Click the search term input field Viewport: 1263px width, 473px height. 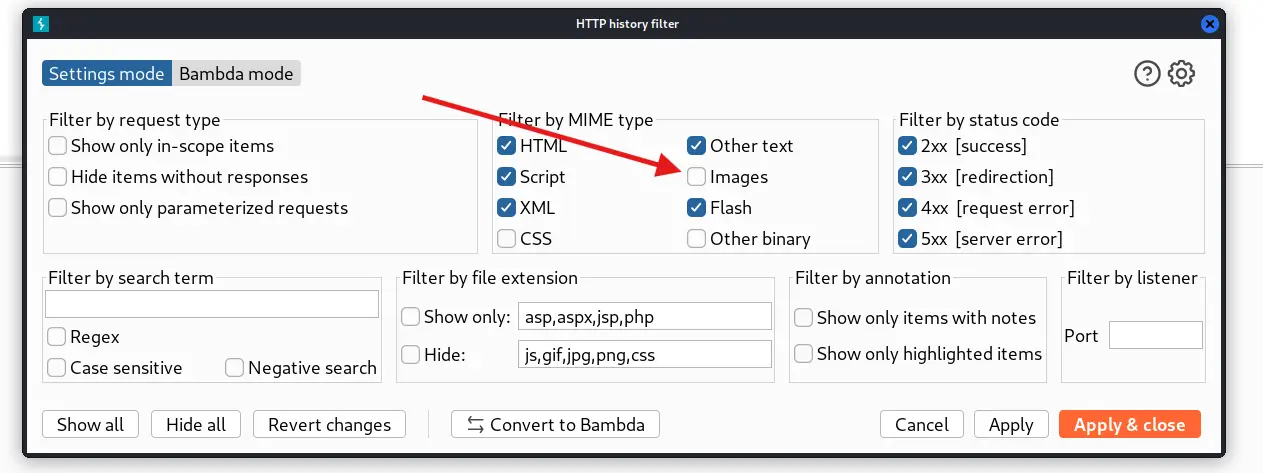[x=212, y=304]
